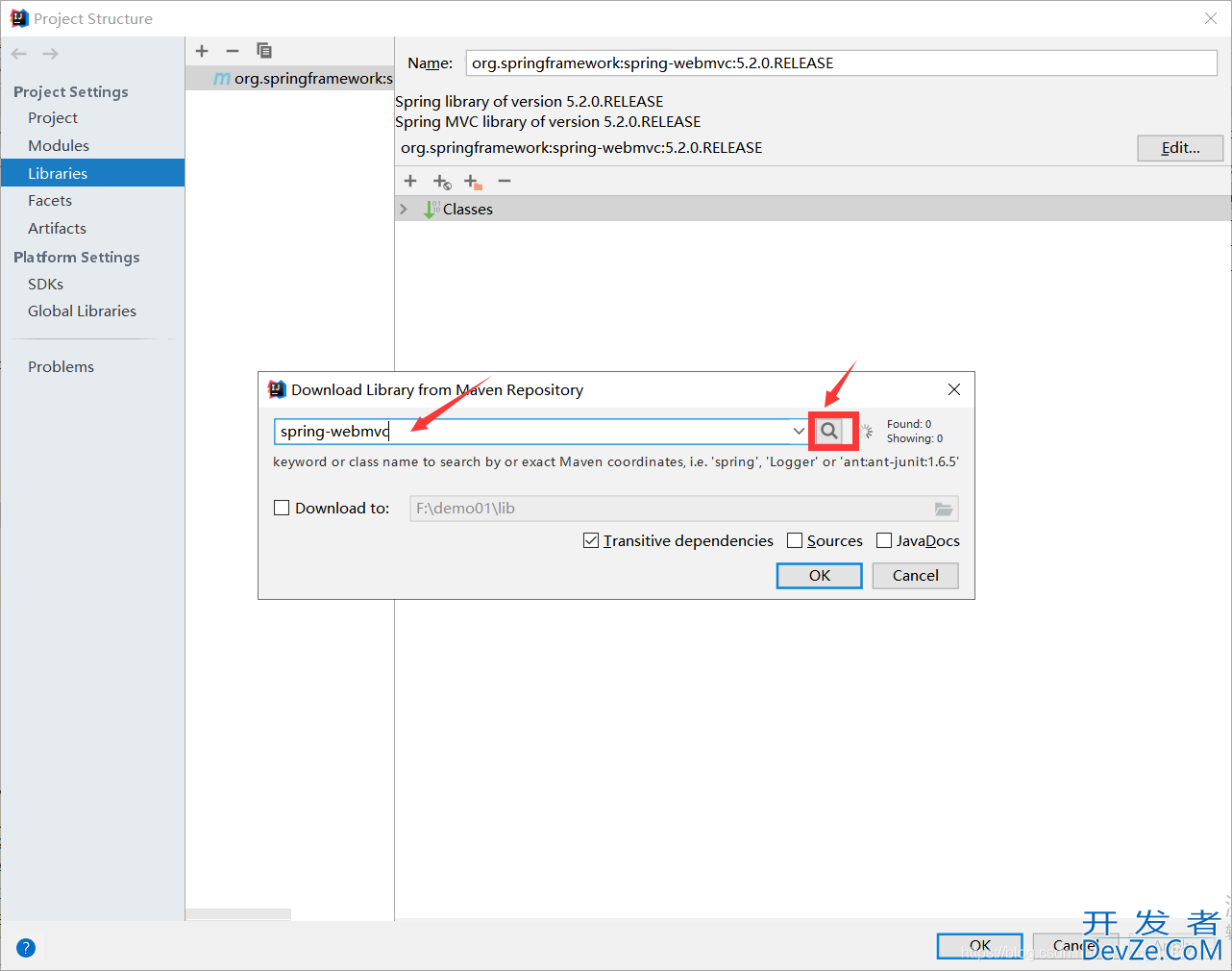Click the Platform Settings heading
This screenshot has height=971, width=1232.
77,257
